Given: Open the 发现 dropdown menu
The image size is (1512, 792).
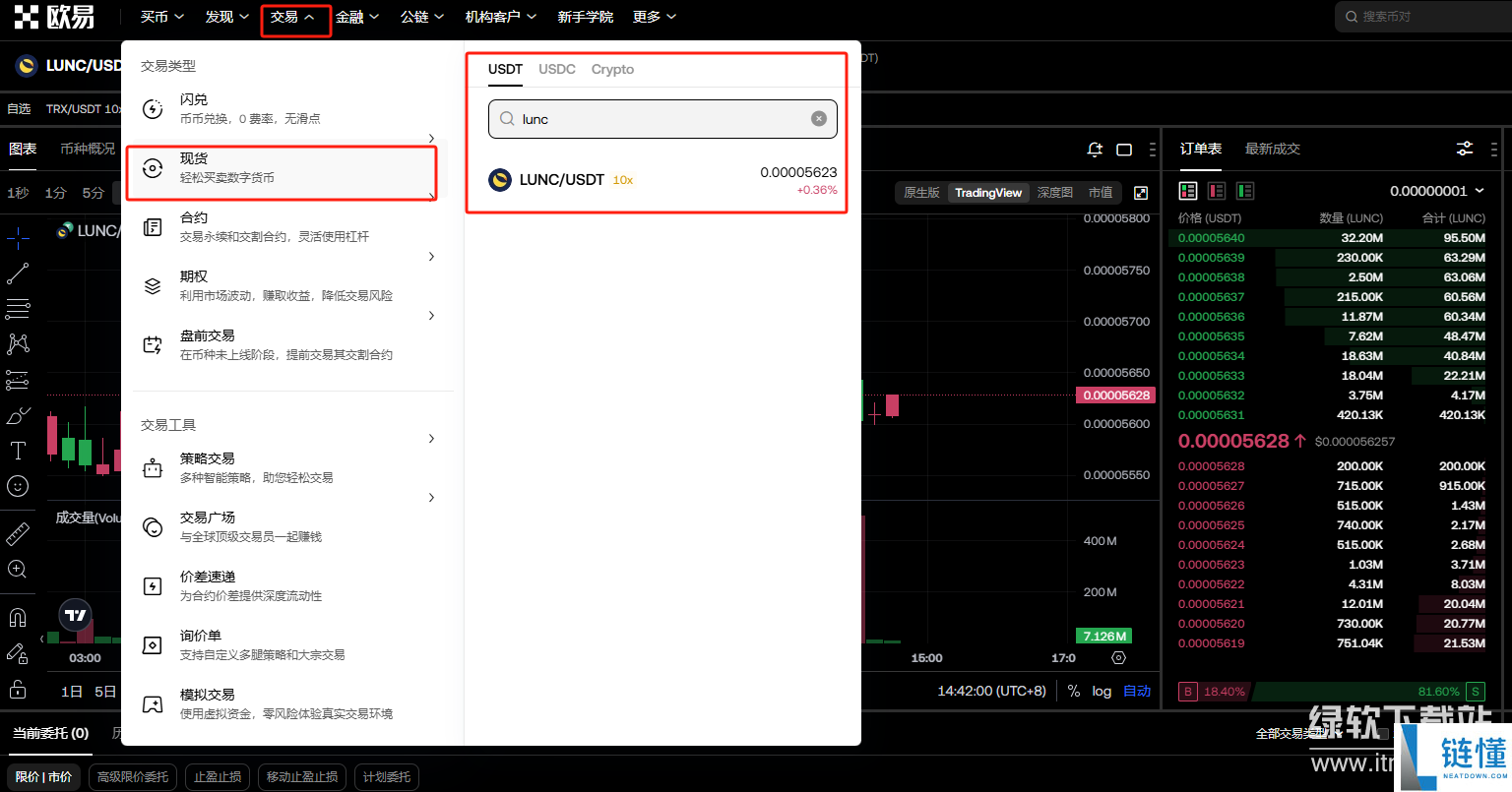Looking at the screenshot, I should 227,17.
